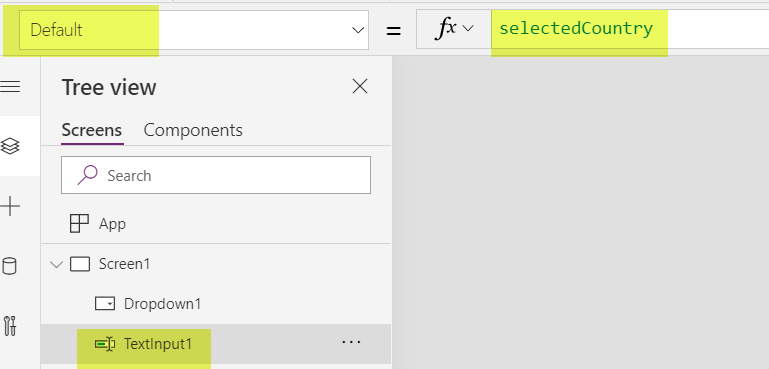The width and height of the screenshot is (769, 369).
Task: Open the Advanced tools icon
Action: pyautogui.click(x=10, y=326)
